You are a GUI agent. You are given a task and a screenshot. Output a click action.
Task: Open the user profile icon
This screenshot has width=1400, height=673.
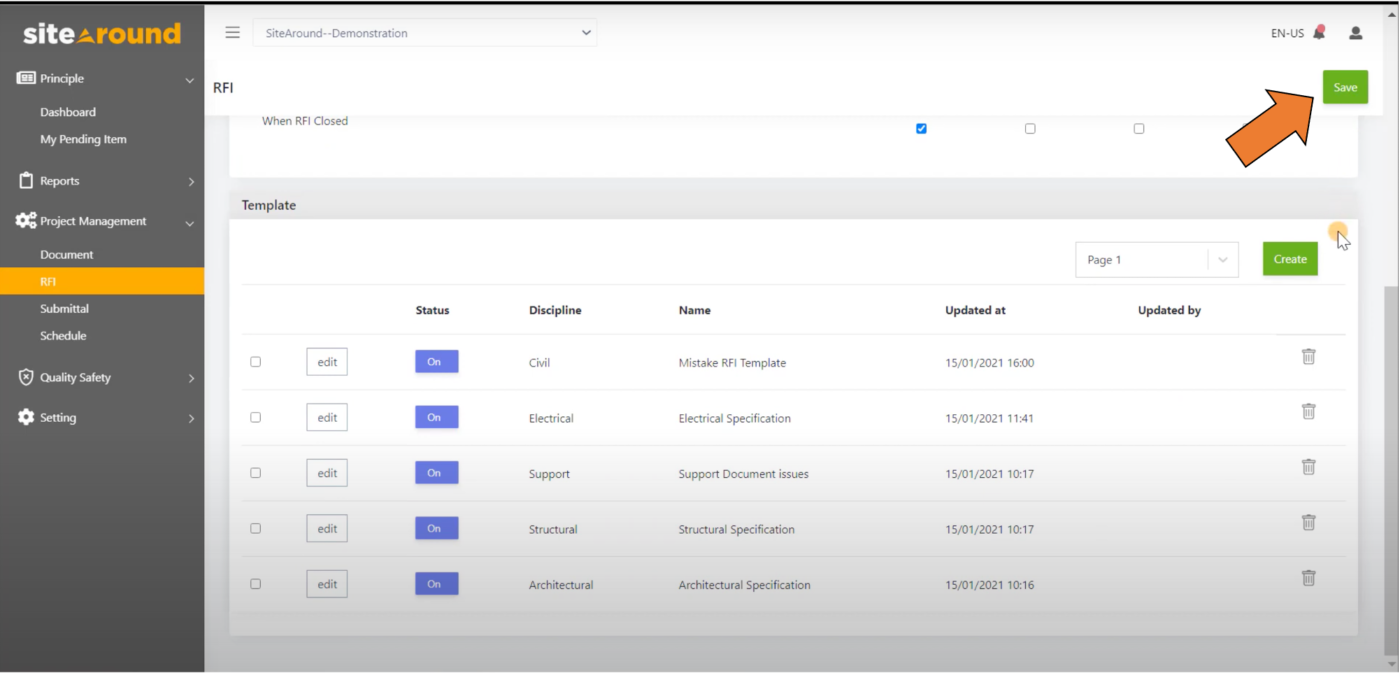[1355, 33]
